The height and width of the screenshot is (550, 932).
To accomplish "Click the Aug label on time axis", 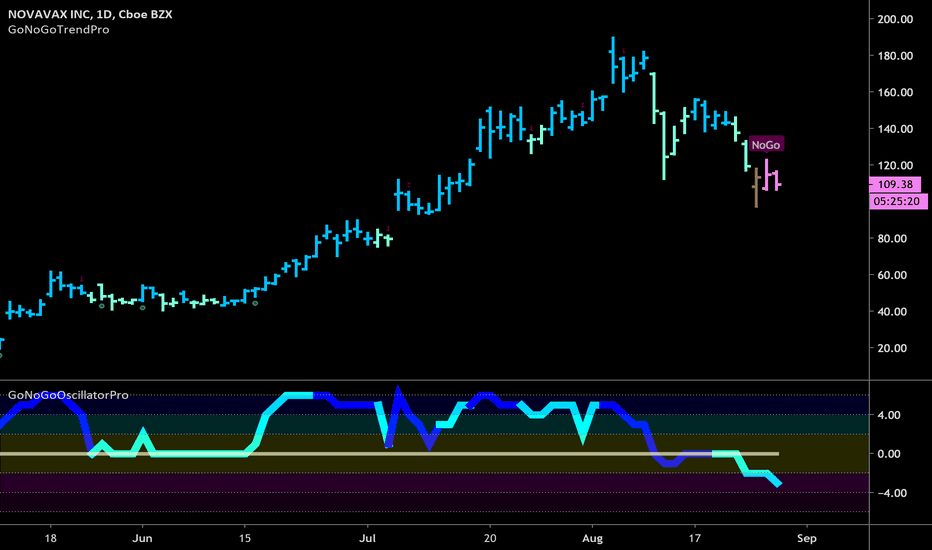I will coord(592,538).
